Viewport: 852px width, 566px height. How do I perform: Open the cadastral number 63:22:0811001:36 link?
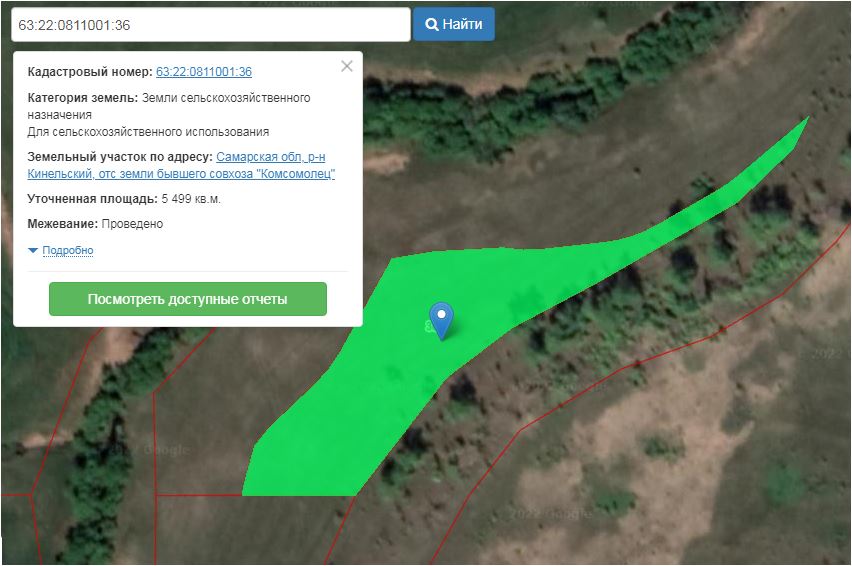click(x=204, y=72)
